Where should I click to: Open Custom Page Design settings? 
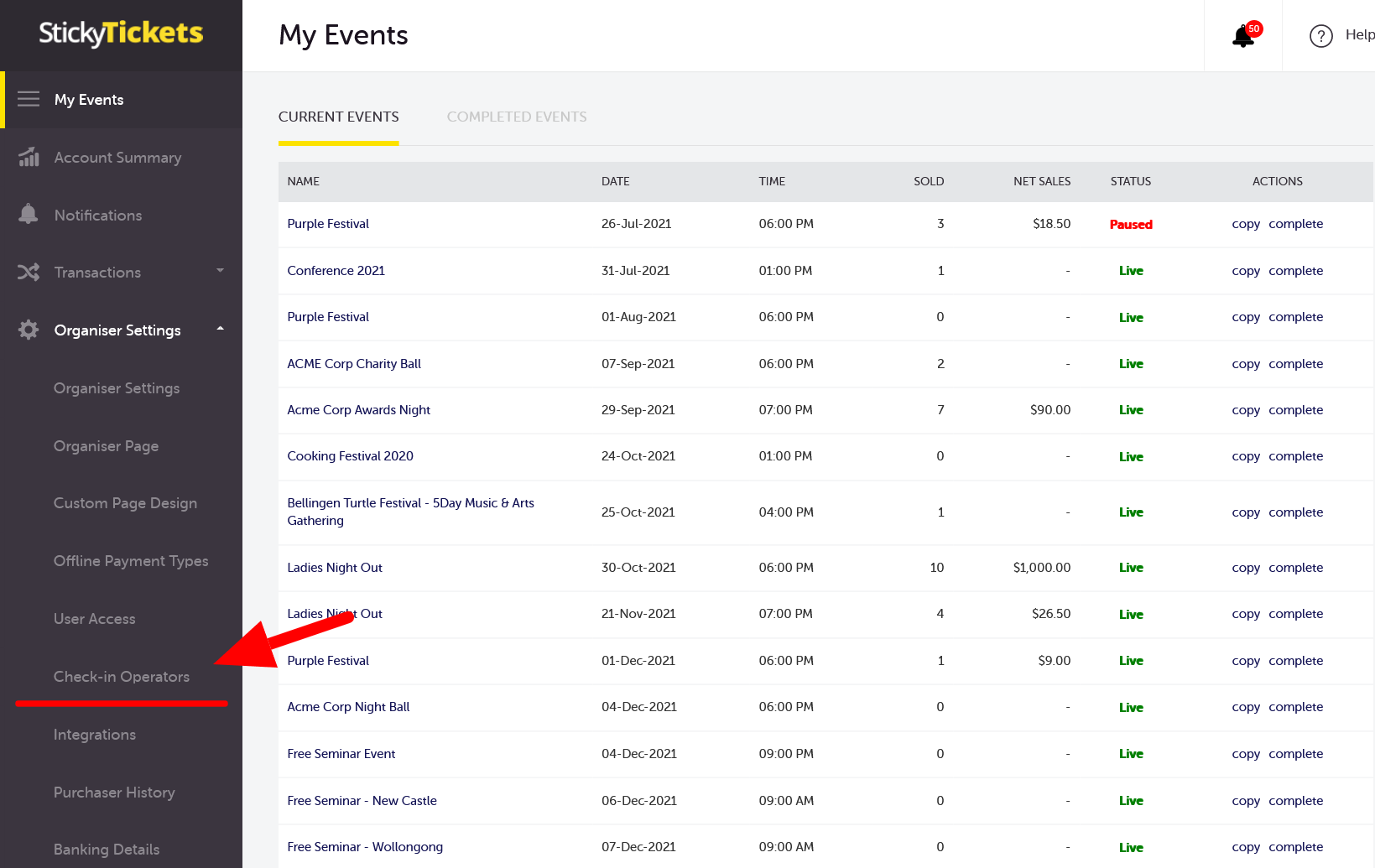coord(126,503)
